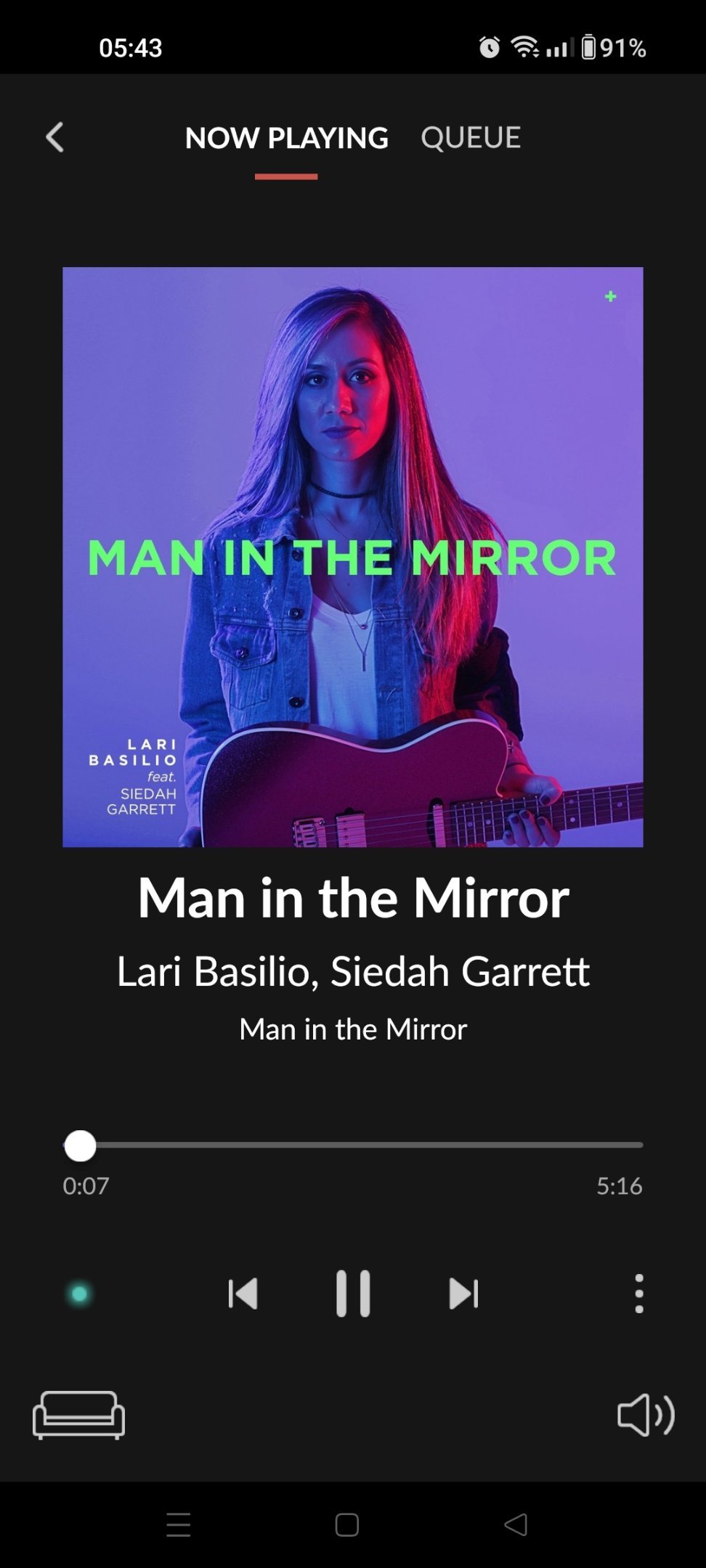706x1568 pixels.
Task: Open artist Lari Basilio, Siedah Garrett
Action: coord(353,971)
